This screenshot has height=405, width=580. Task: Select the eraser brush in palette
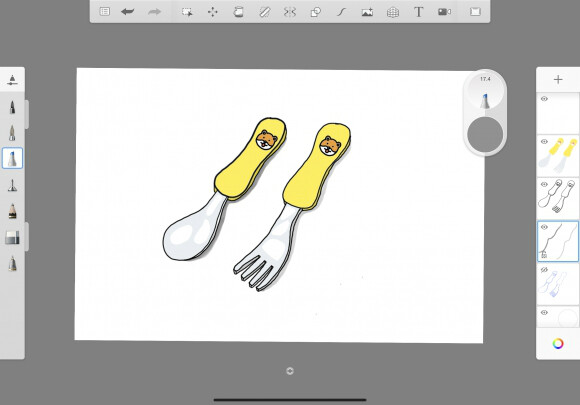[12, 237]
